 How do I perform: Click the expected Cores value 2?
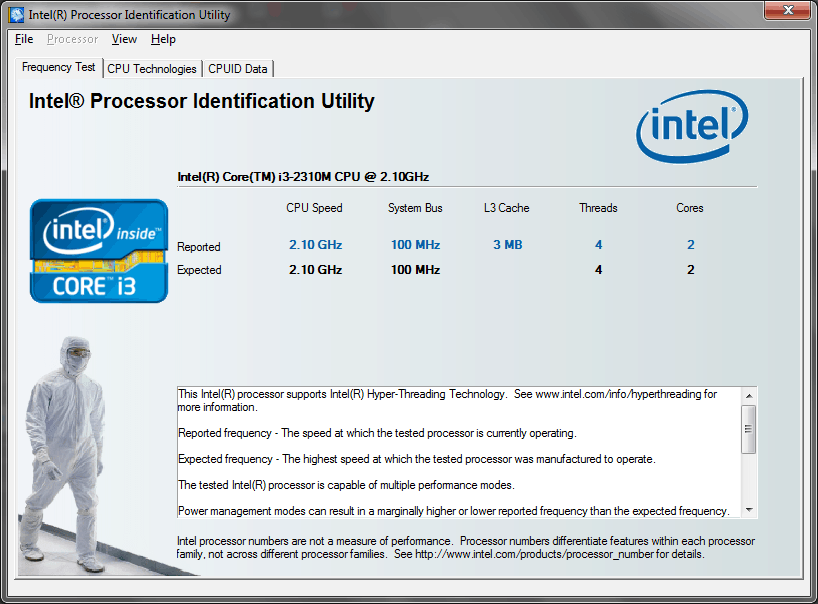pyautogui.click(x=691, y=270)
